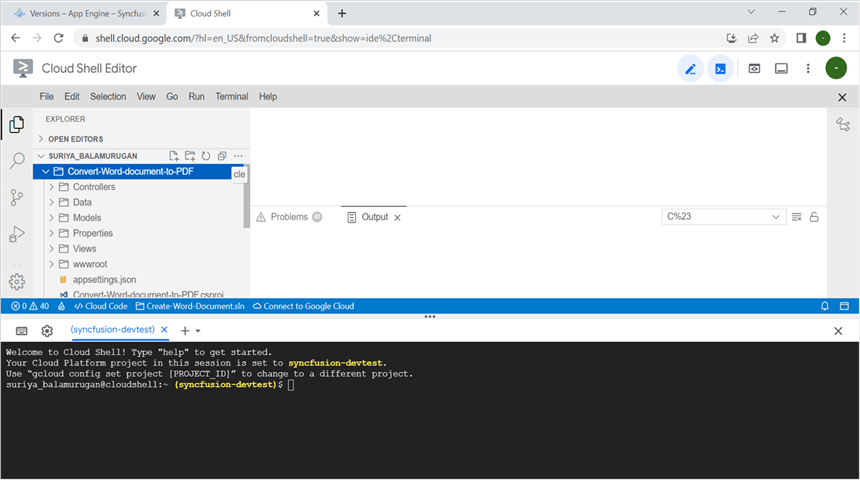Open notifications bell in status bar
Viewport: 860px width, 480px height.
pyautogui.click(x=825, y=306)
